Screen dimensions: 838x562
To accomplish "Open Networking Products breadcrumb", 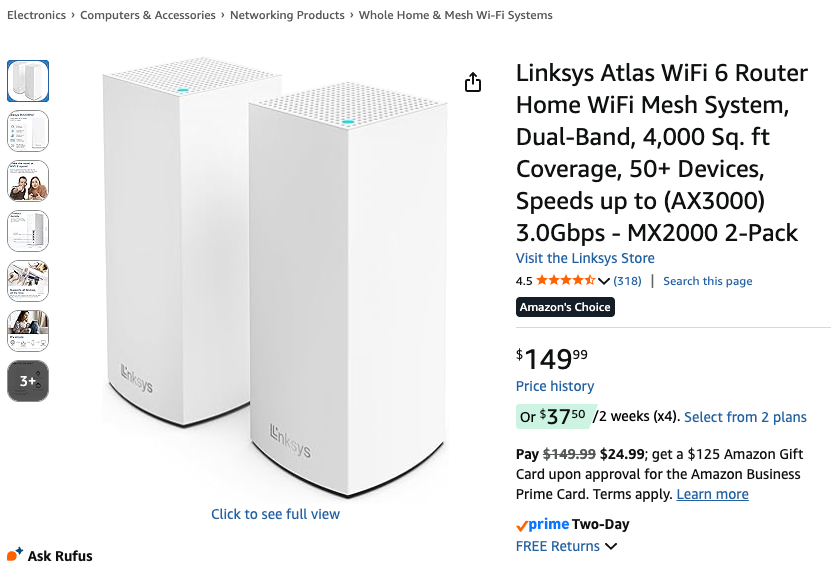I will click(287, 15).
